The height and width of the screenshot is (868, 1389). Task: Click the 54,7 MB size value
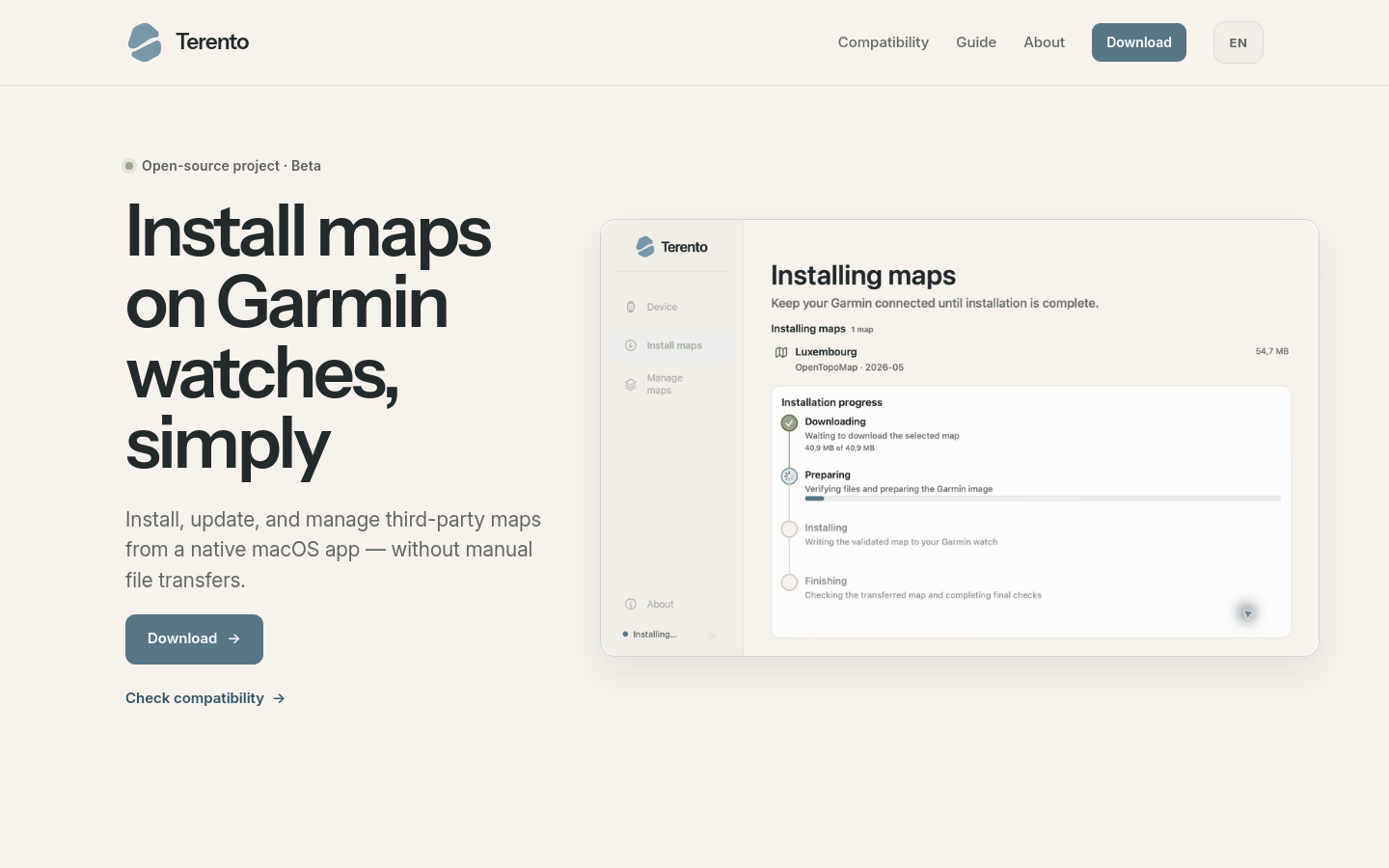click(1272, 351)
